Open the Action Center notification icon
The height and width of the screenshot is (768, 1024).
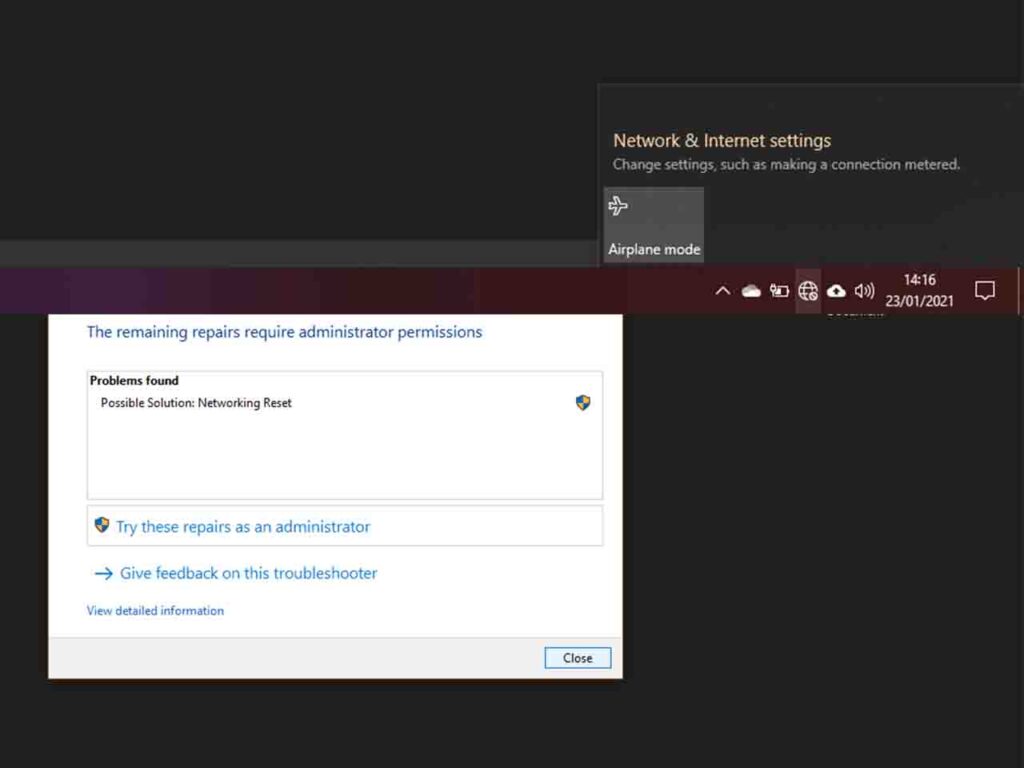tap(985, 291)
